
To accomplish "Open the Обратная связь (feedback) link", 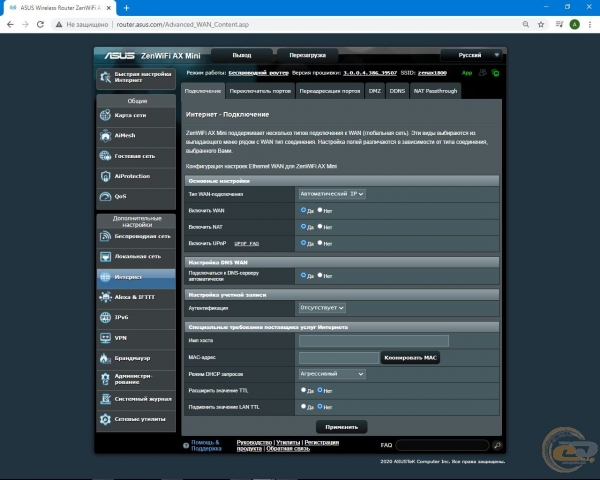I will (288, 449).
